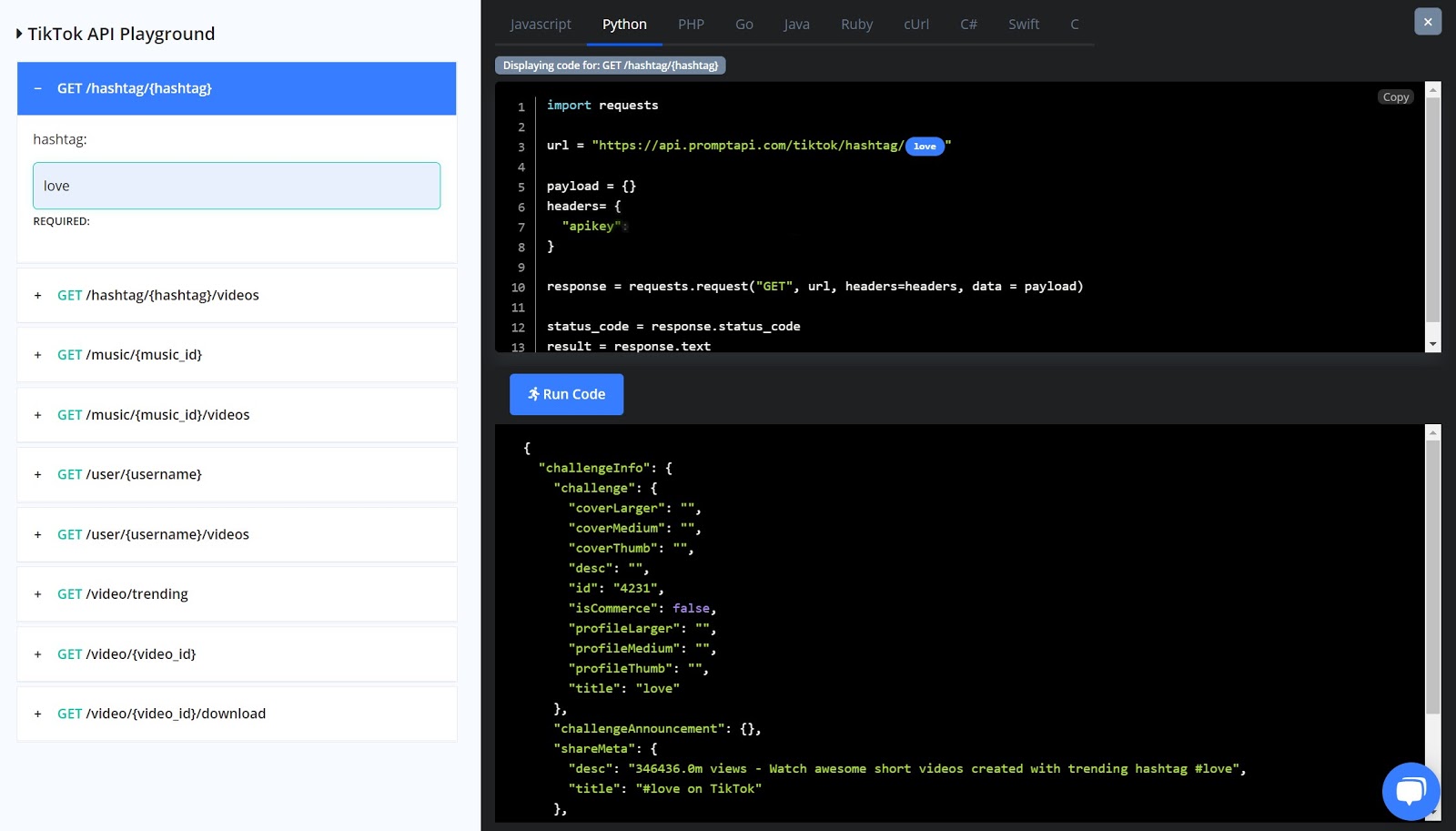Click the '#love on TikTok' title line
Viewport: 1456px width, 831px height.
coord(665,788)
